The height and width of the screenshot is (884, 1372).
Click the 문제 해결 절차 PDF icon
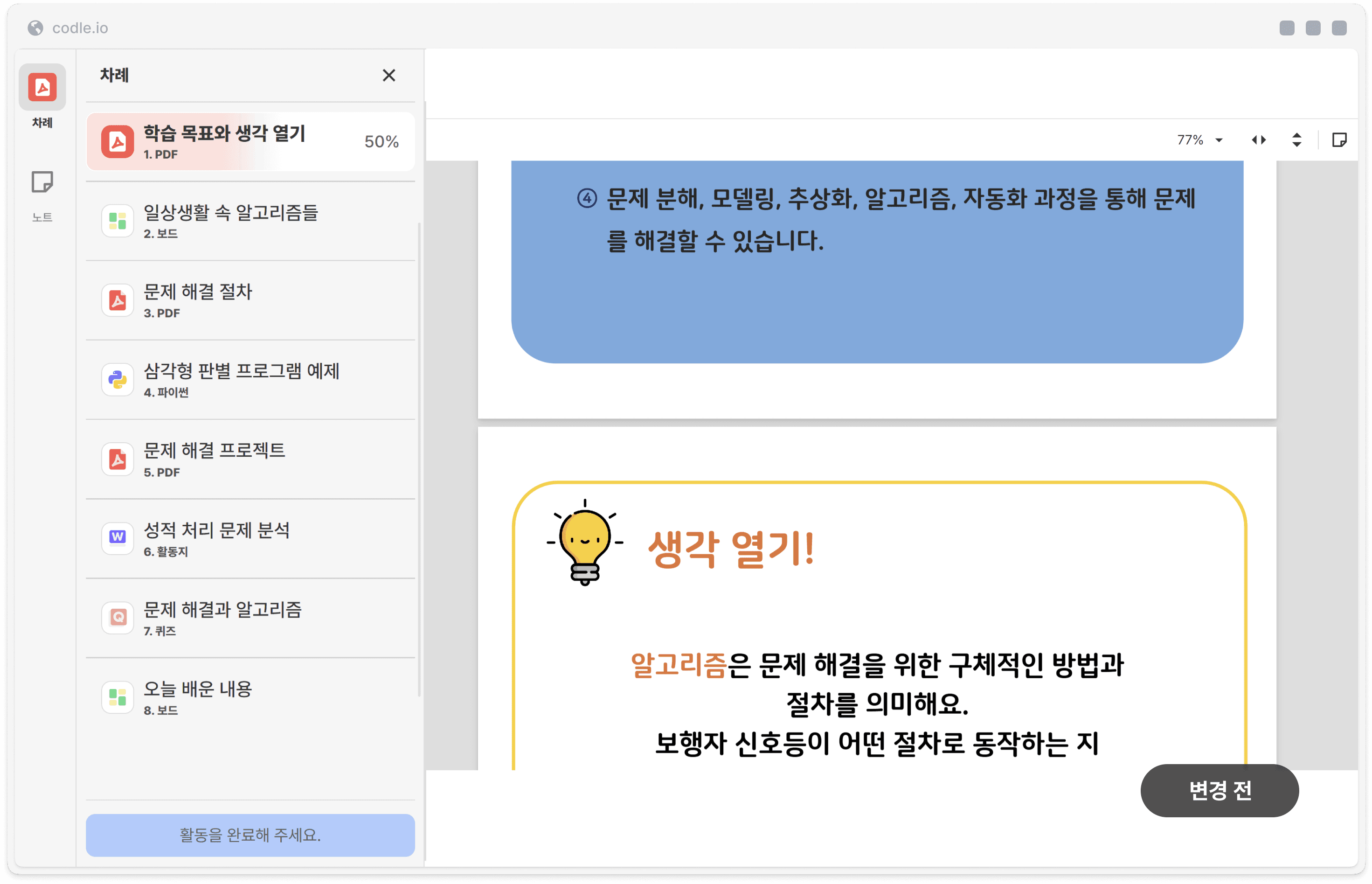click(x=118, y=300)
